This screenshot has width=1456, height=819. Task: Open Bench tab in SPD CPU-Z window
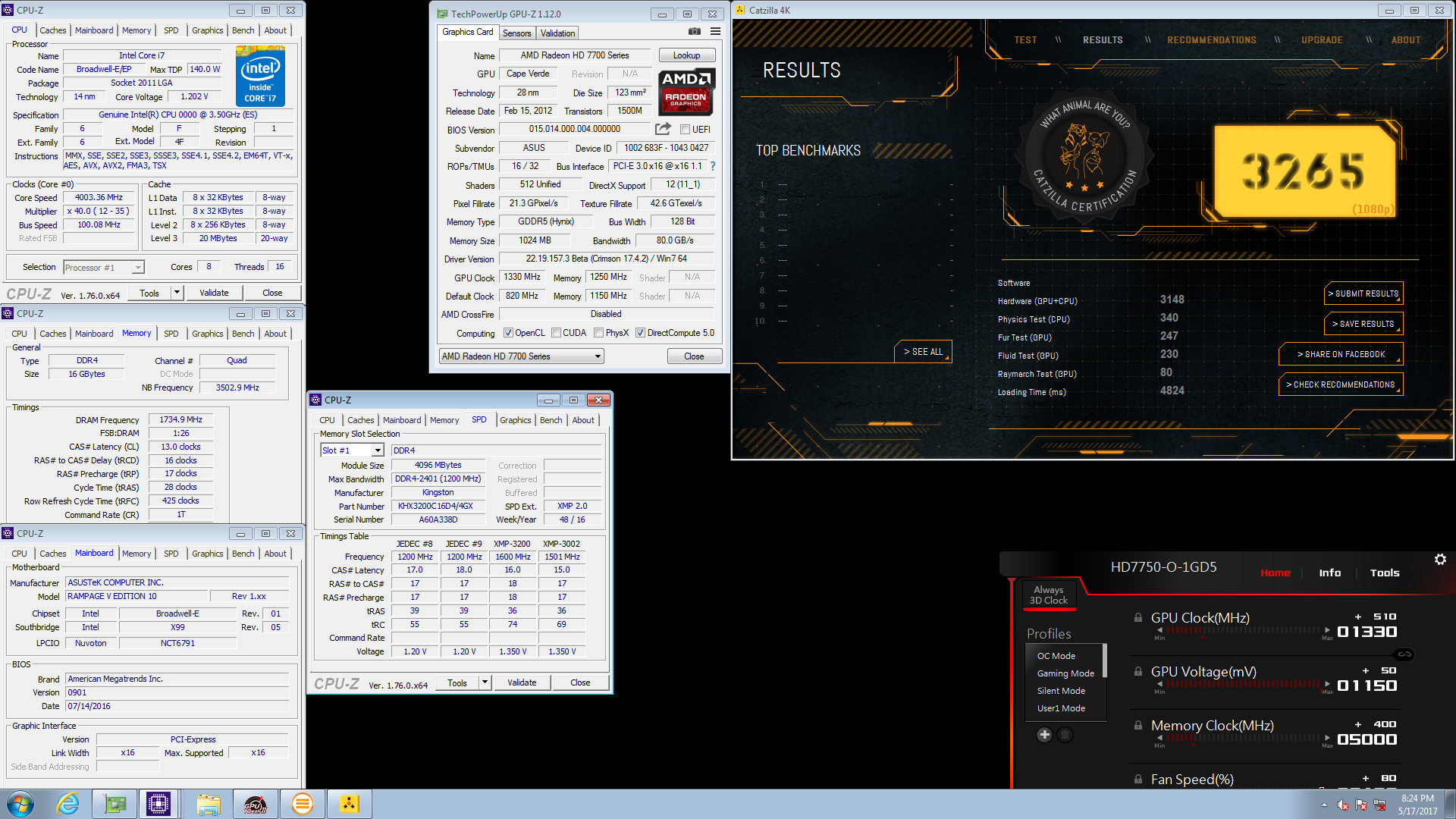[551, 420]
